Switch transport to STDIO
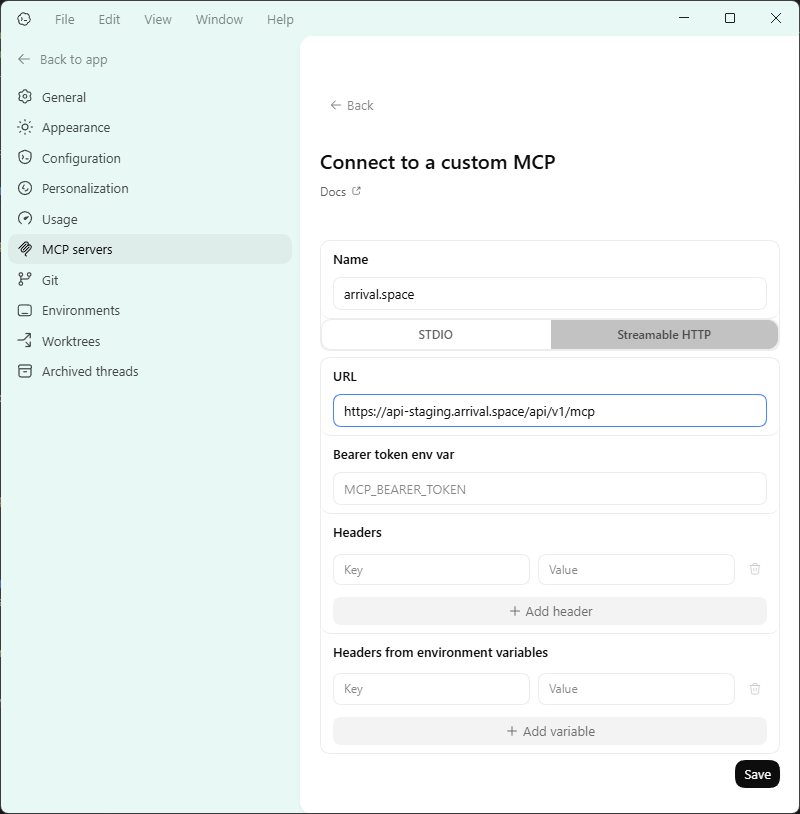This screenshot has height=814, width=800. (436, 334)
